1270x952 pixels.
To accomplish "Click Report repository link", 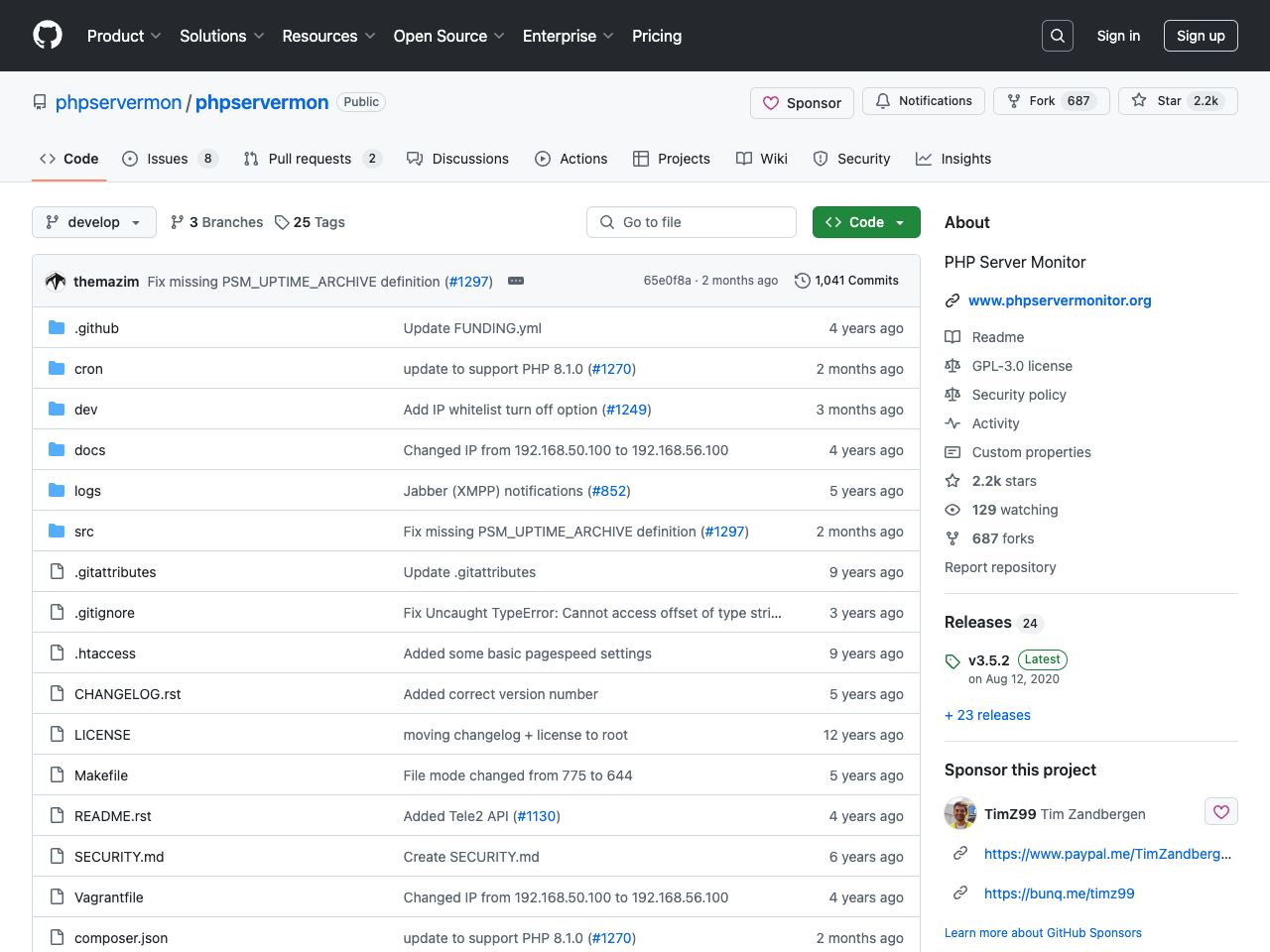I will pyautogui.click(x=1000, y=567).
